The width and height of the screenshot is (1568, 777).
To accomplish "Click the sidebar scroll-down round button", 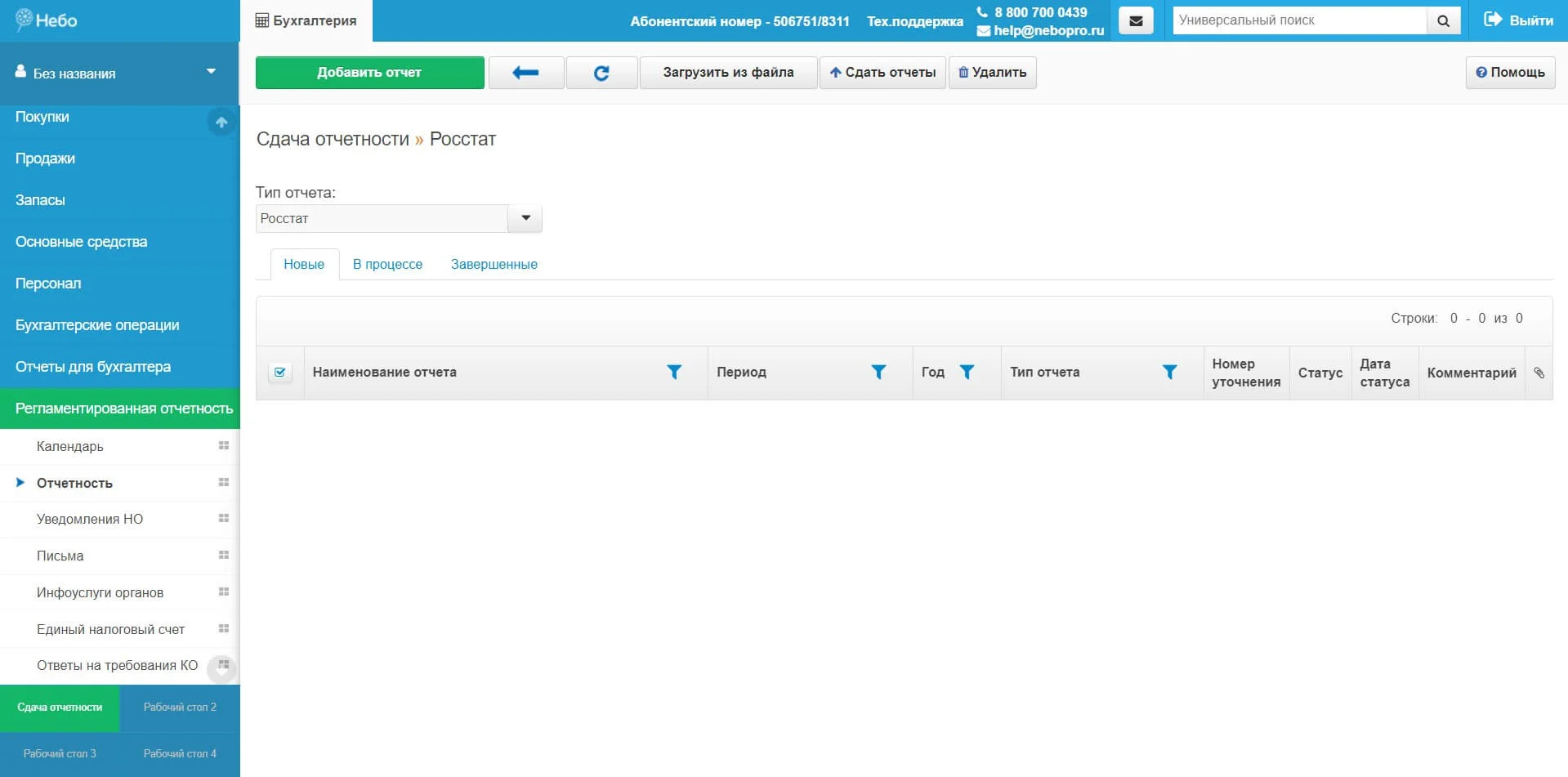I will coord(221,668).
